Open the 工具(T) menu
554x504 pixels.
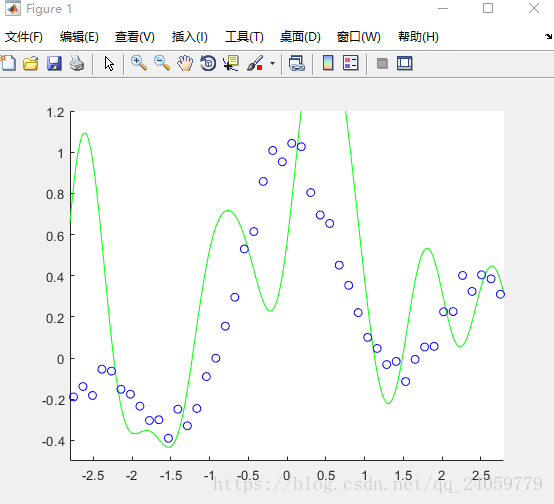(244, 37)
